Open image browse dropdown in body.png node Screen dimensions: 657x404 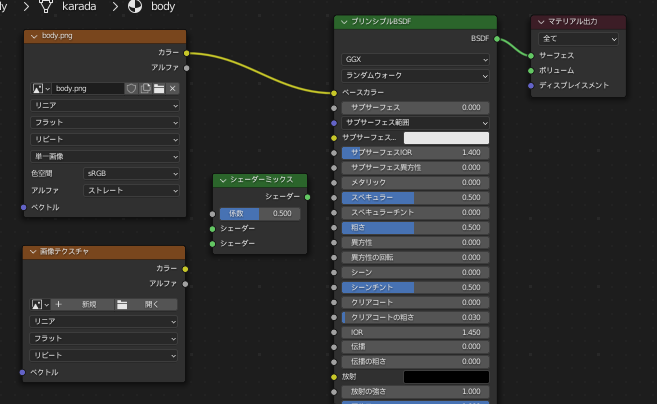click(x=41, y=88)
